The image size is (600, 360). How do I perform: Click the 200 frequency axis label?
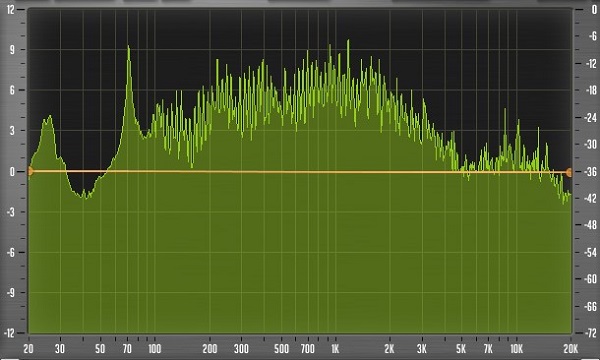(x=210, y=349)
